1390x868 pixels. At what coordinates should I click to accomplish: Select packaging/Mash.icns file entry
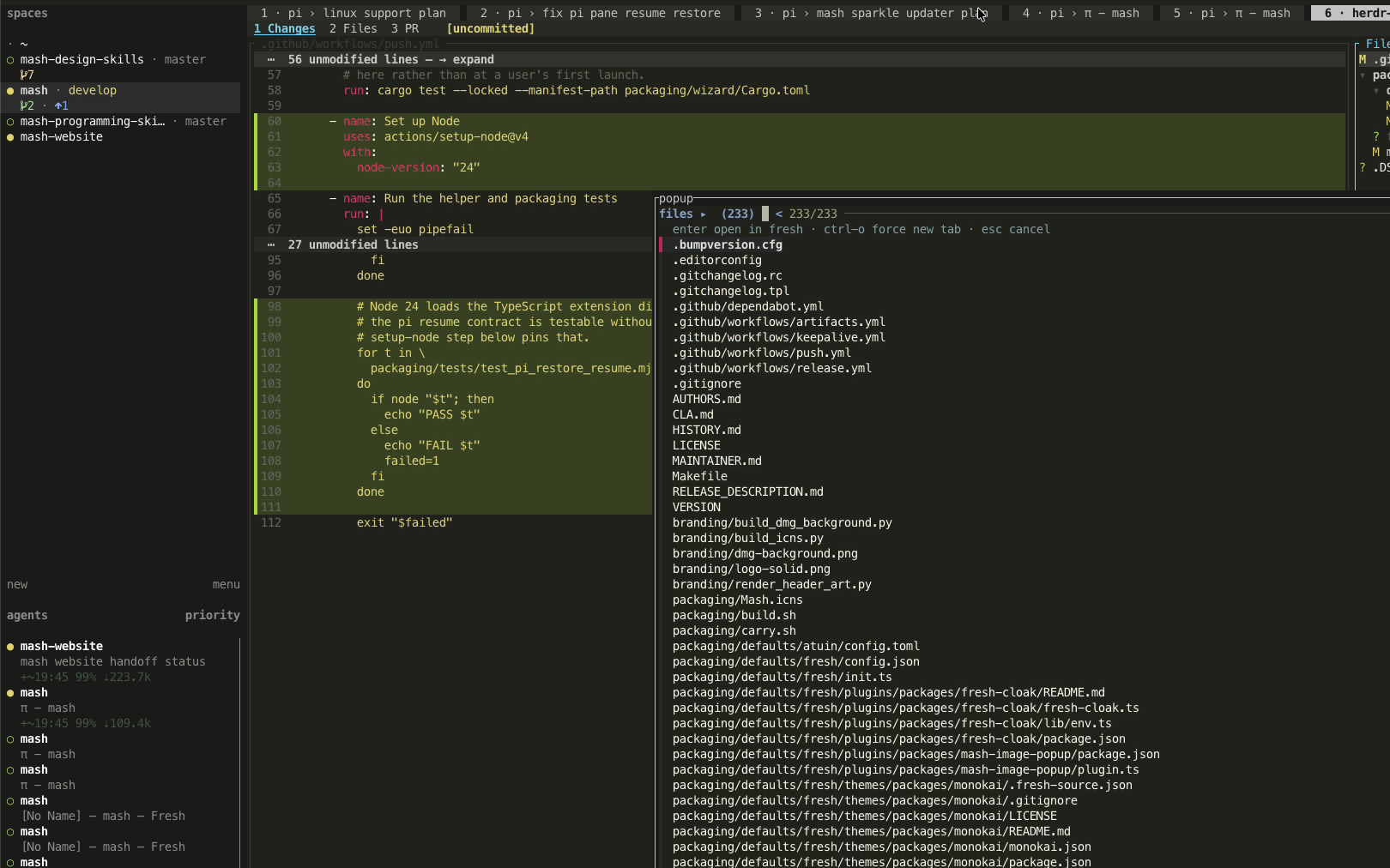click(738, 600)
